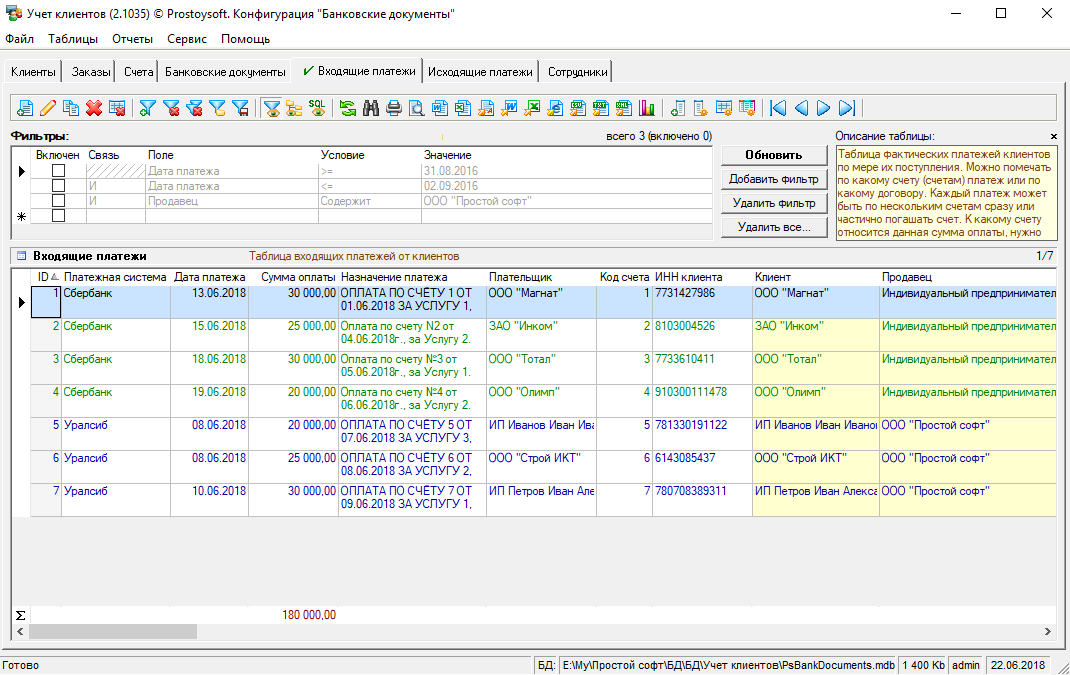
Task: Click the printer icon in toolbar
Action: coord(394,108)
